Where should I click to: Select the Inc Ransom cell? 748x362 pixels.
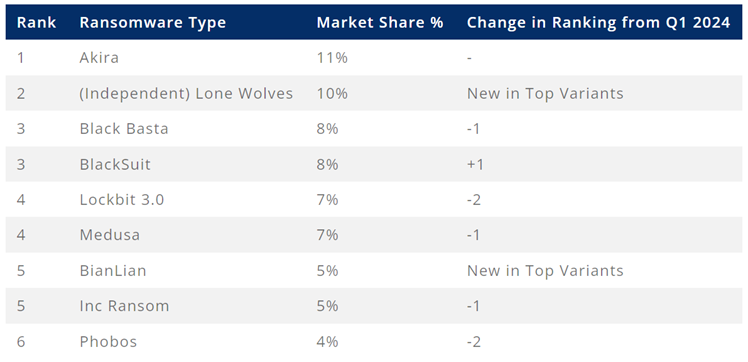[x=125, y=306]
